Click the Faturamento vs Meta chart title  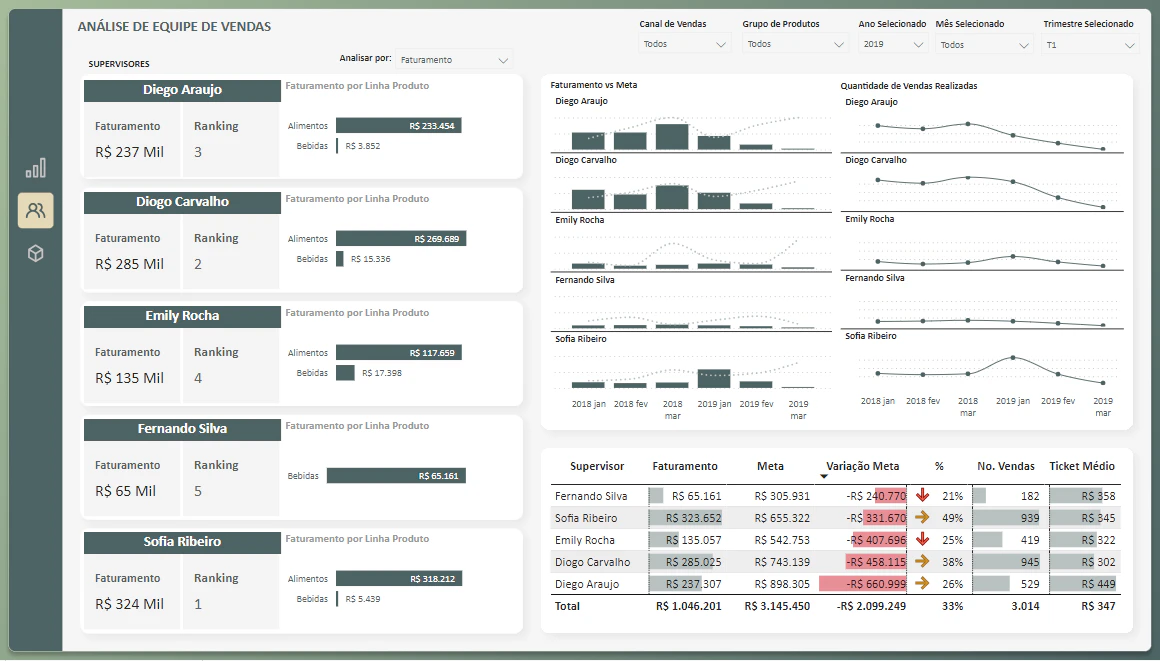[x=593, y=85]
